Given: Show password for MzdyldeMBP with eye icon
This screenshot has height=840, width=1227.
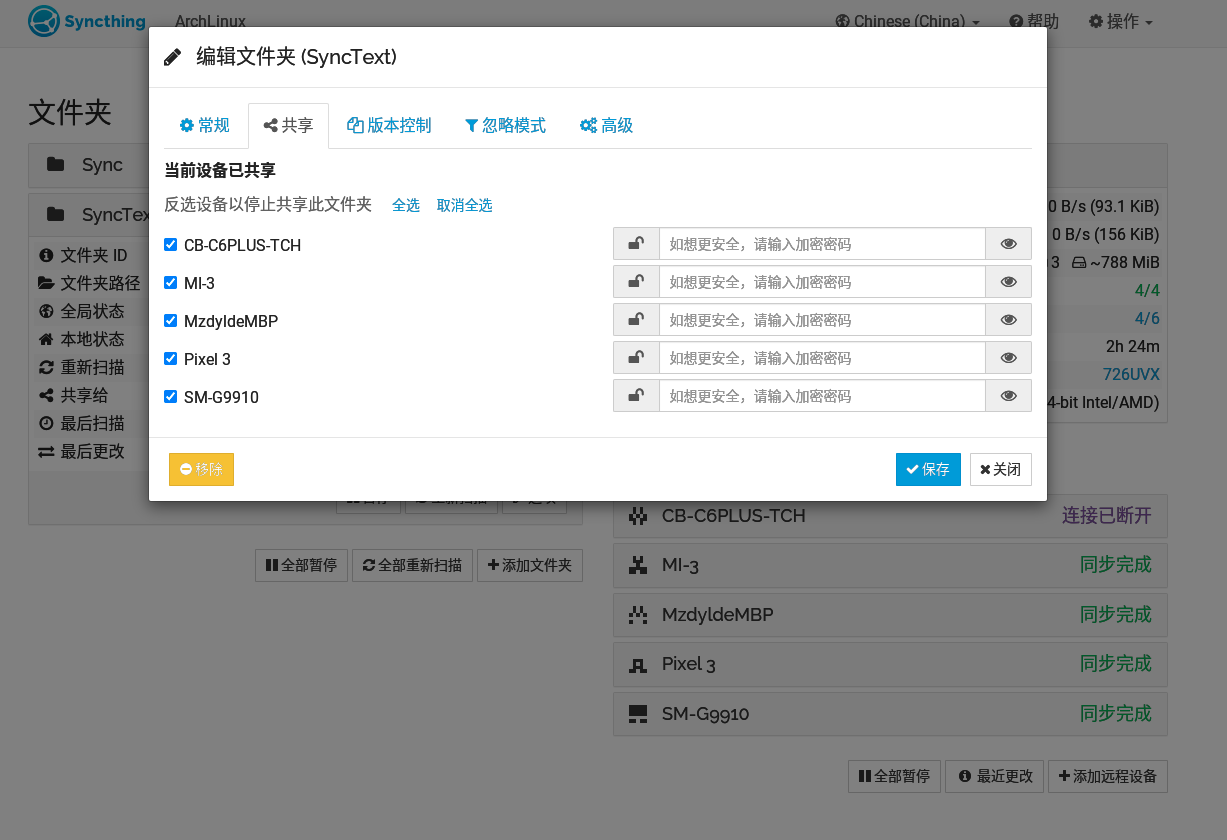Looking at the screenshot, I should 1008,319.
